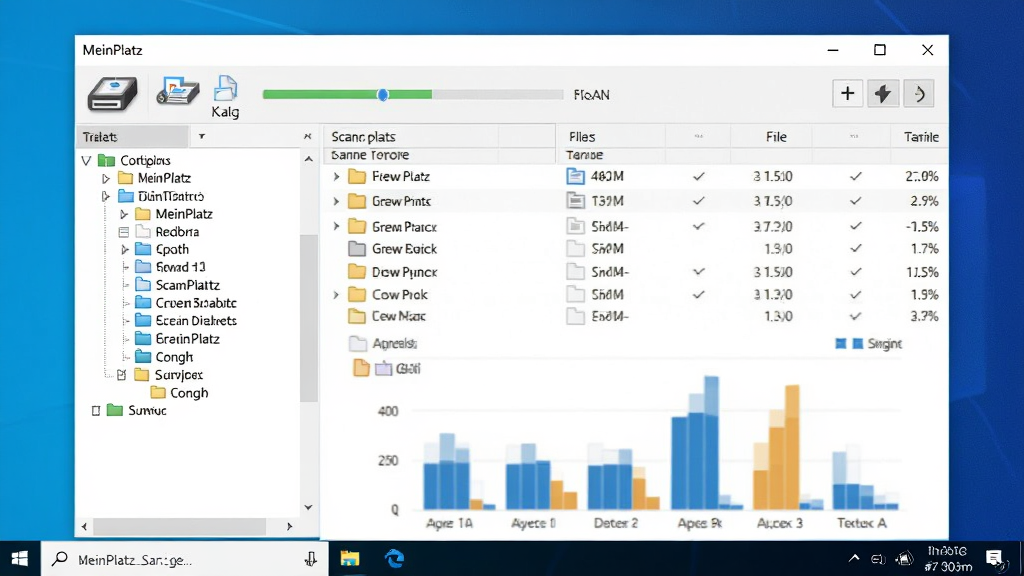Show hidden system tray icons
The width and height of the screenshot is (1024, 576).
click(x=854, y=558)
